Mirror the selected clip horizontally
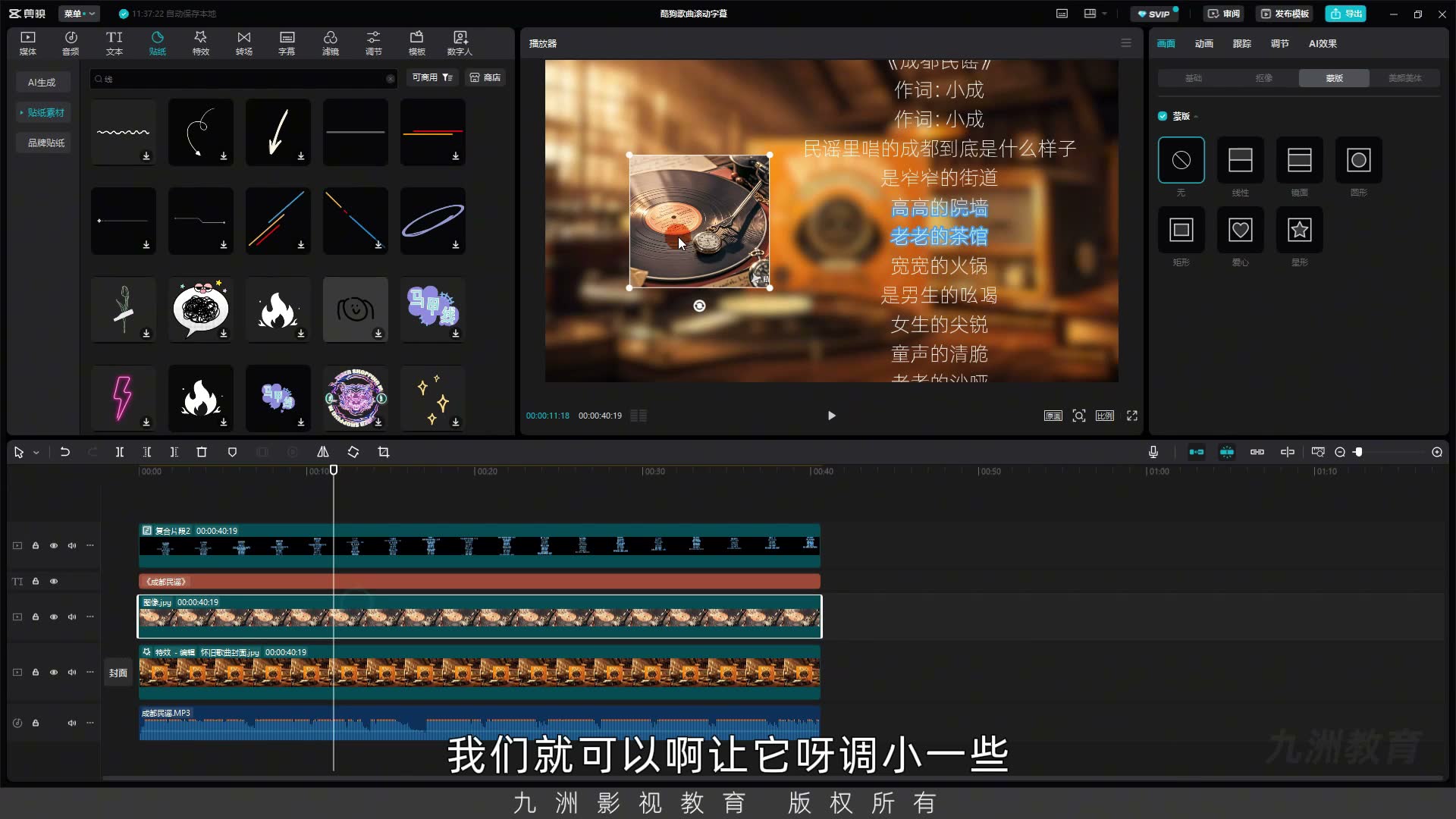Image resolution: width=1456 pixels, height=819 pixels. tap(322, 452)
